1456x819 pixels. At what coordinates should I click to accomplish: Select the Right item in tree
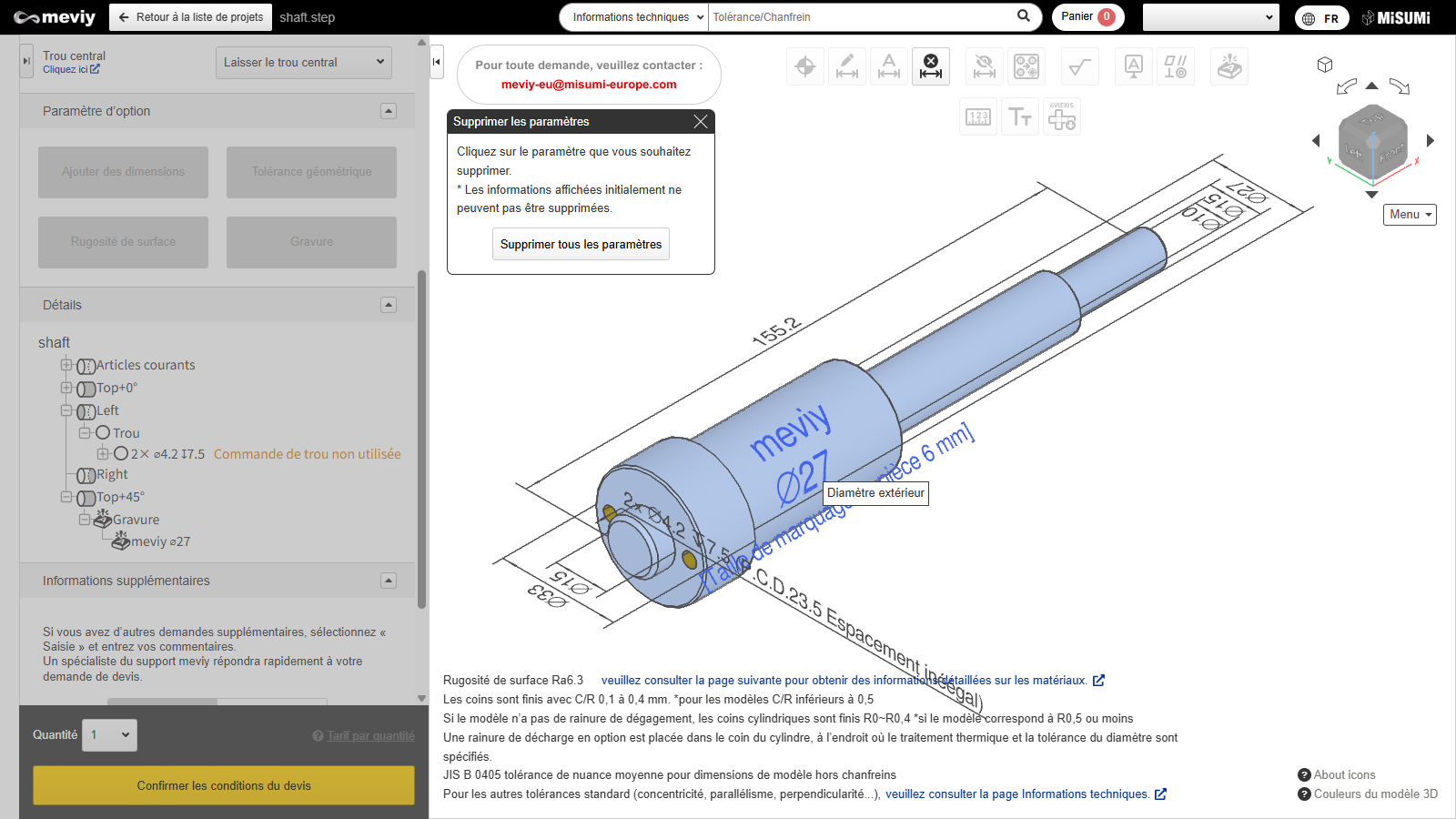[x=112, y=474]
